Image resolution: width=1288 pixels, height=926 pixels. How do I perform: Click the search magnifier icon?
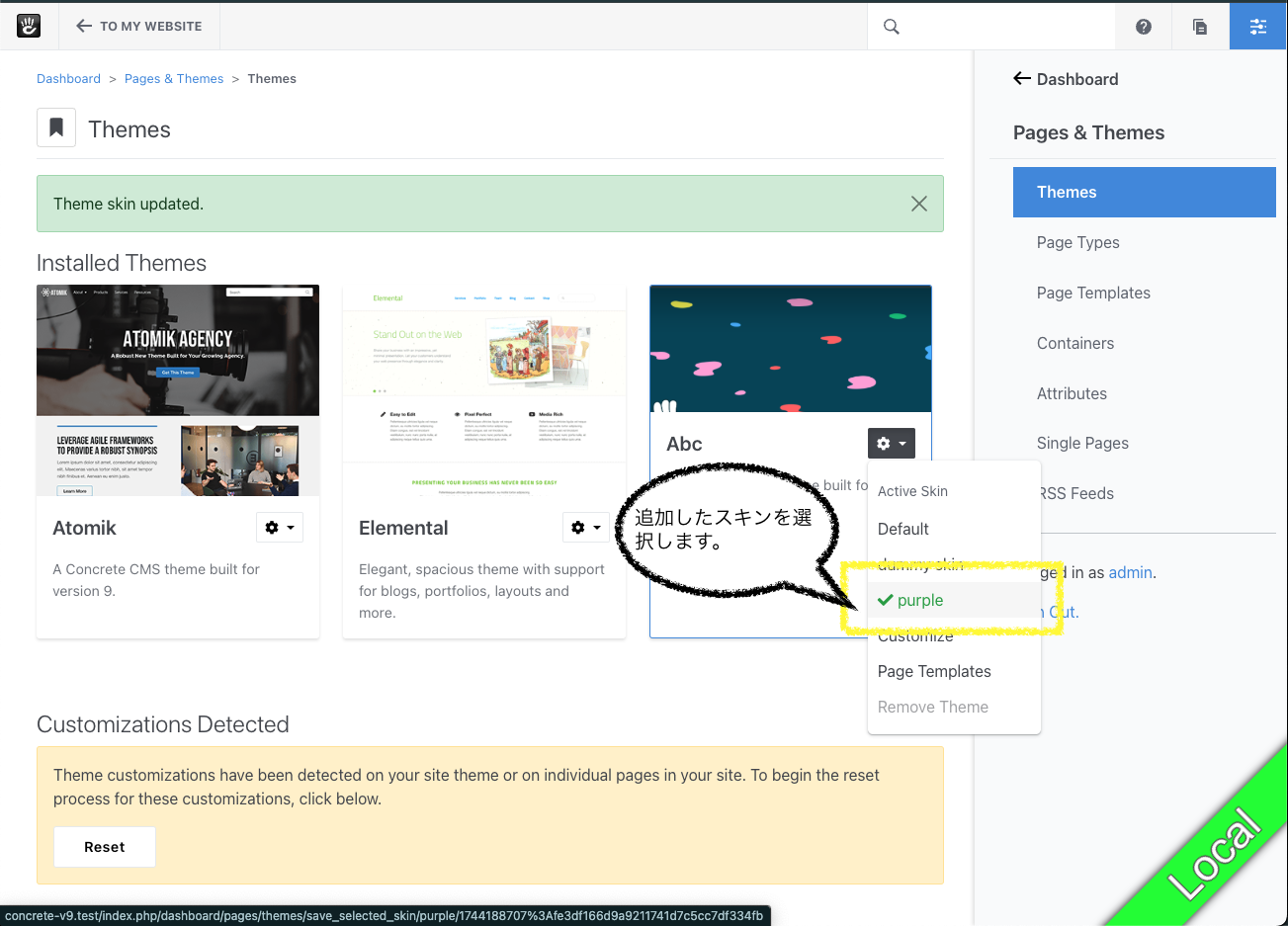(892, 27)
